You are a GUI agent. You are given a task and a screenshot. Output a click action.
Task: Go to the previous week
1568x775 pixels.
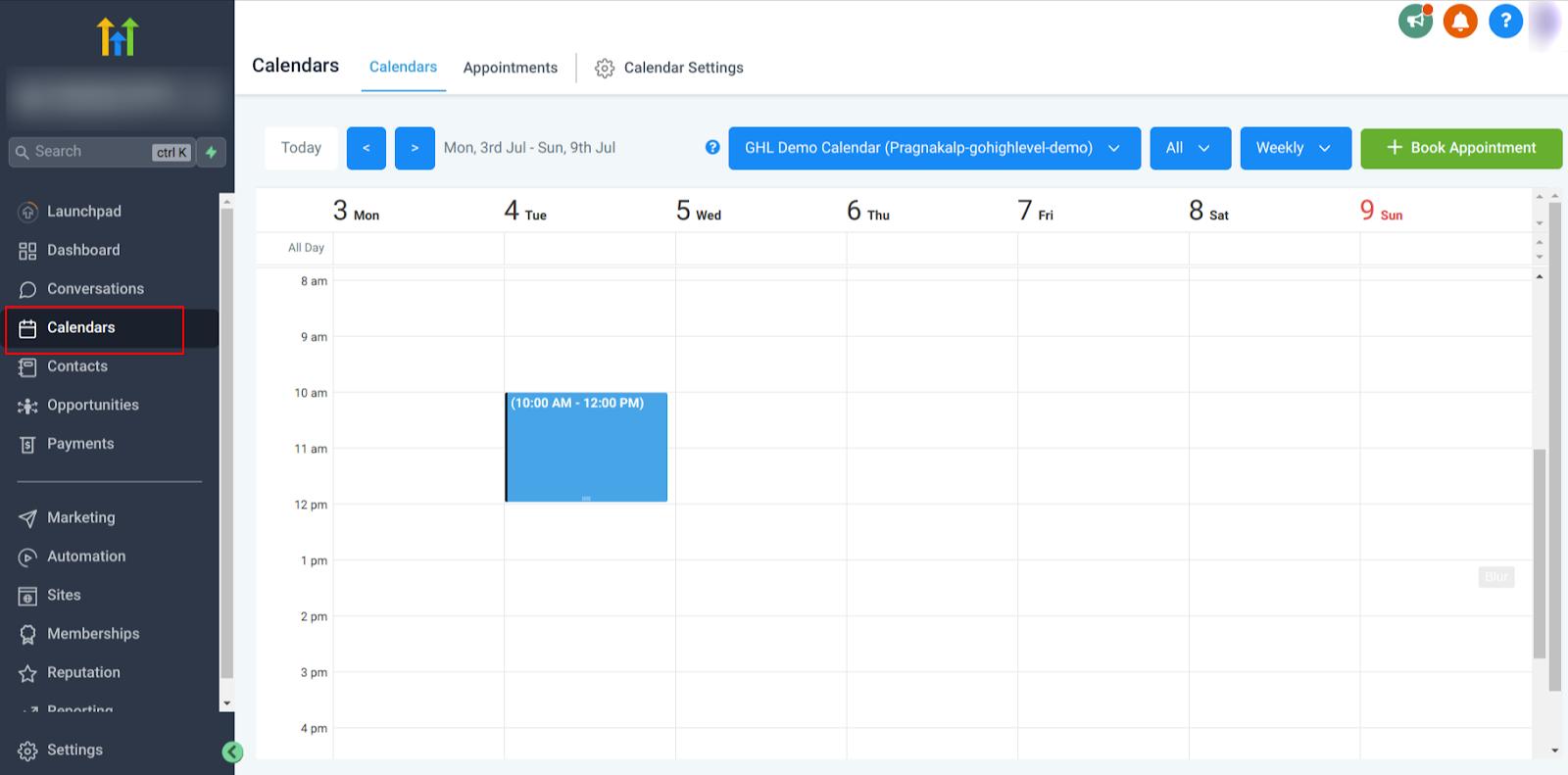tap(366, 148)
